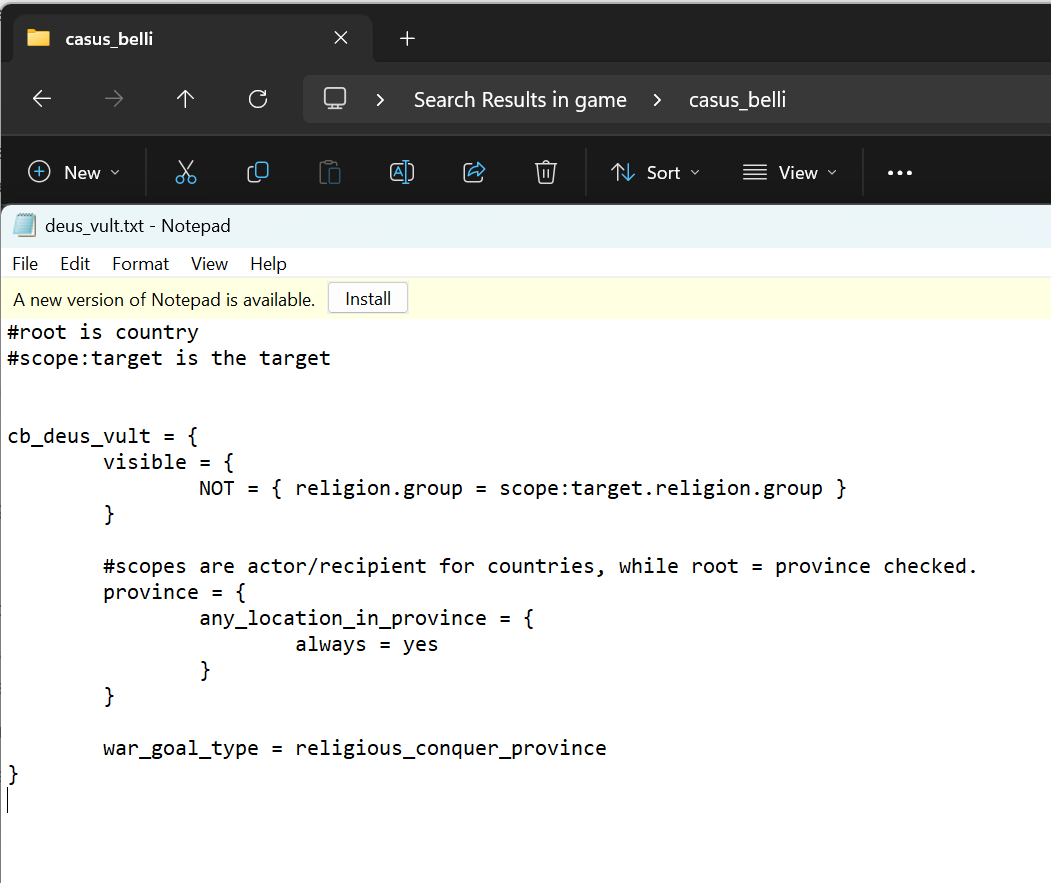Click the Rename icon
1051x883 pixels.
[402, 172]
